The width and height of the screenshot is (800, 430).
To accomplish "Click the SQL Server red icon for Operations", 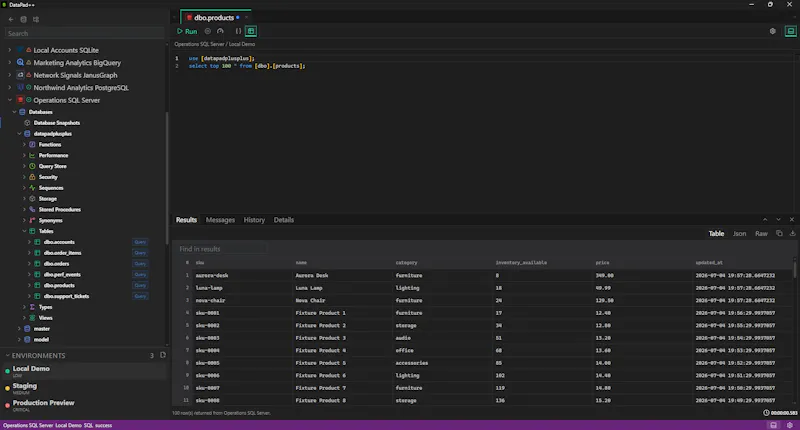I will point(20,100).
